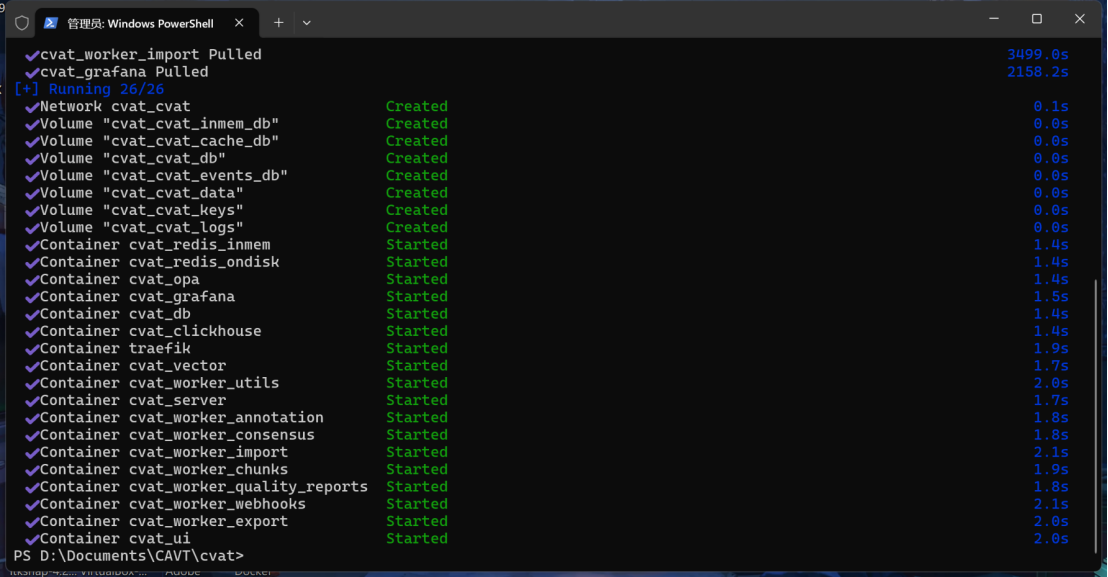Click 'Container cvat_worker_quality_reports' text

(204, 487)
